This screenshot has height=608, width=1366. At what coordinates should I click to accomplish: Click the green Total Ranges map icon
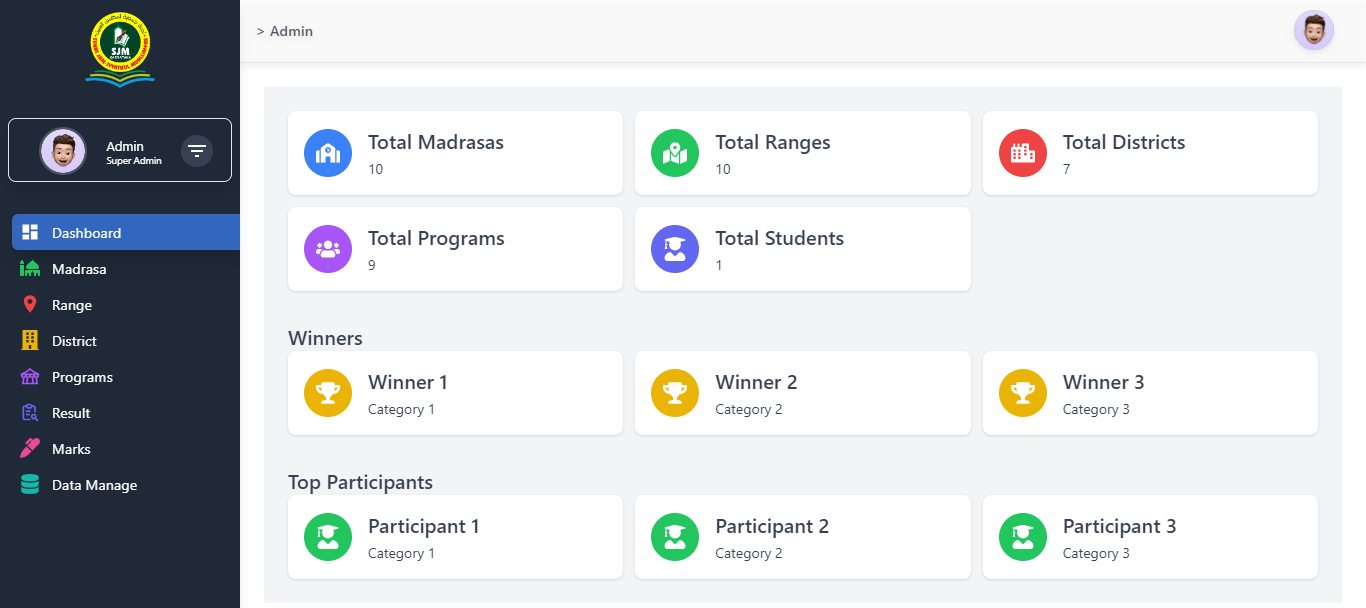[x=675, y=153]
